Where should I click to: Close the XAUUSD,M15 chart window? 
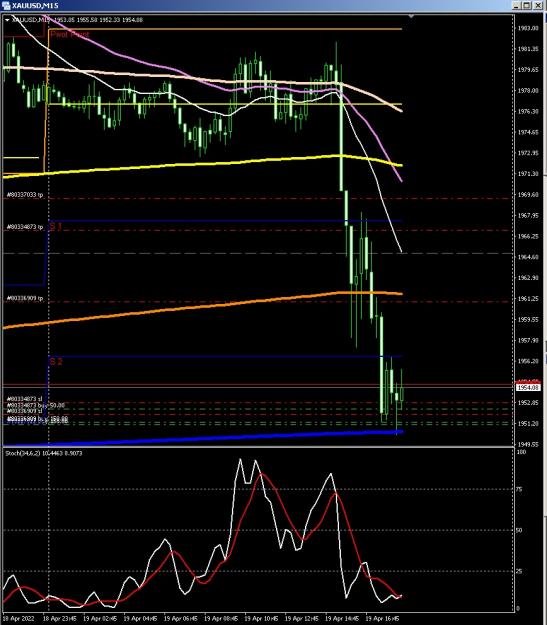pos(536,5)
